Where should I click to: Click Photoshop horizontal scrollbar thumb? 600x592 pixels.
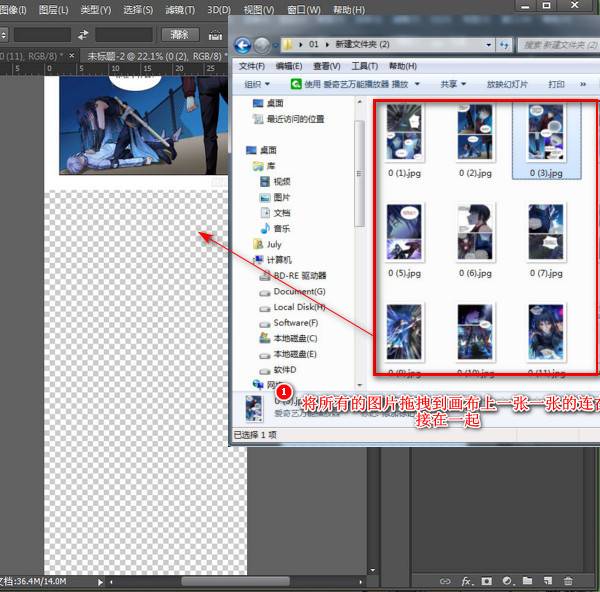point(235,582)
